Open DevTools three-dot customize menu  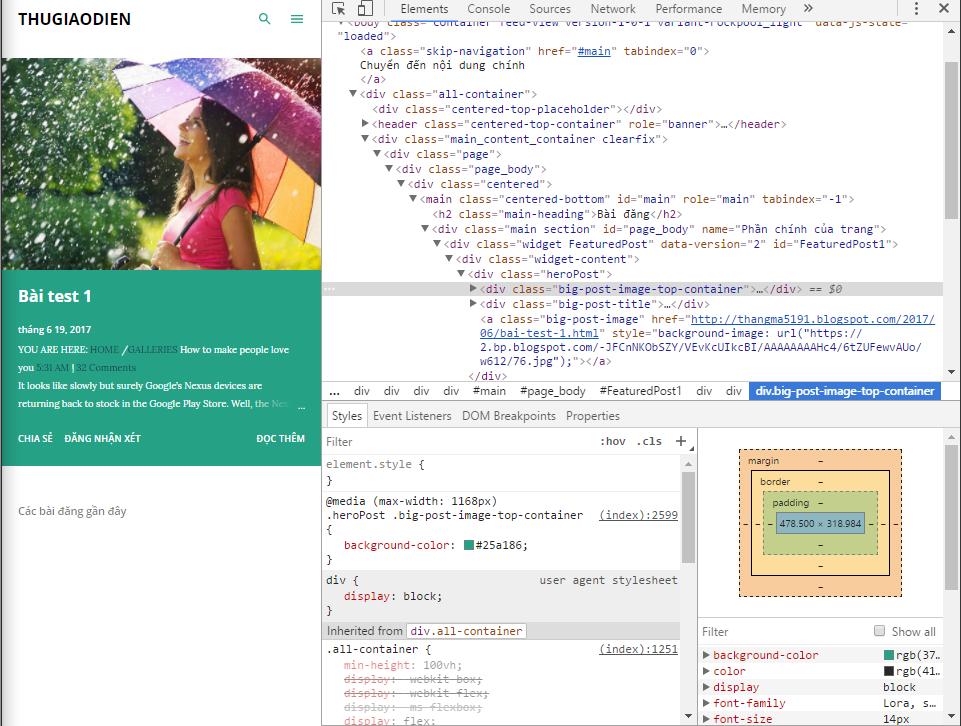pyautogui.click(x=916, y=9)
